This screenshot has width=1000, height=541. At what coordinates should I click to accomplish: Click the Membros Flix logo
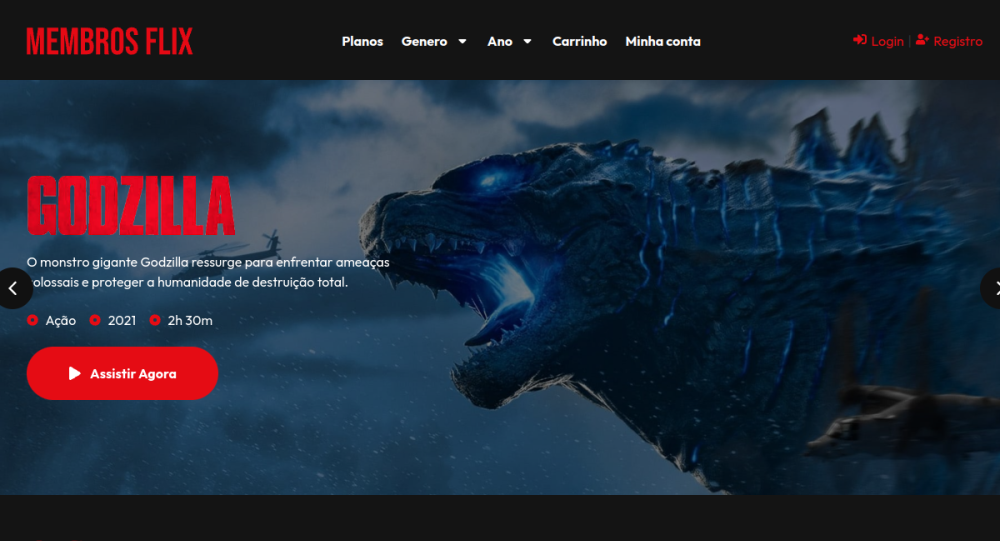pos(109,41)
